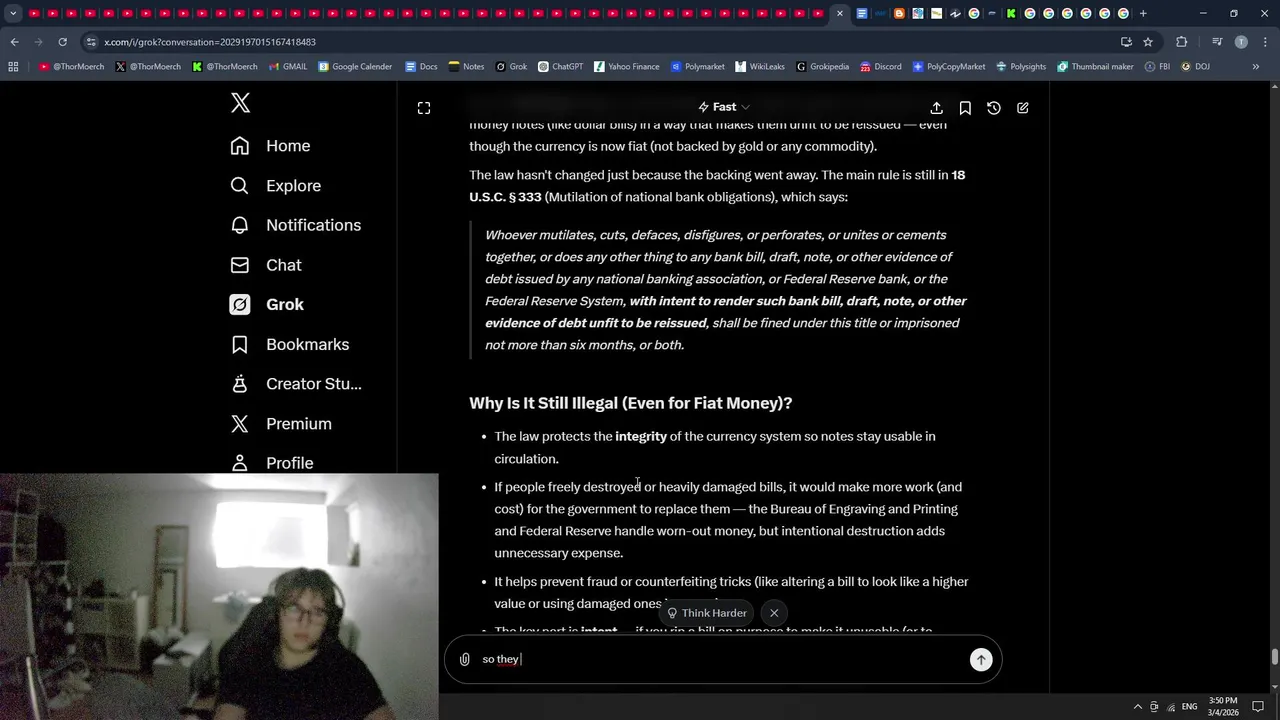The height and width of the screenshot is (720, 1280).
Task: Open a new browser tab
Action: coord(1143,13)
